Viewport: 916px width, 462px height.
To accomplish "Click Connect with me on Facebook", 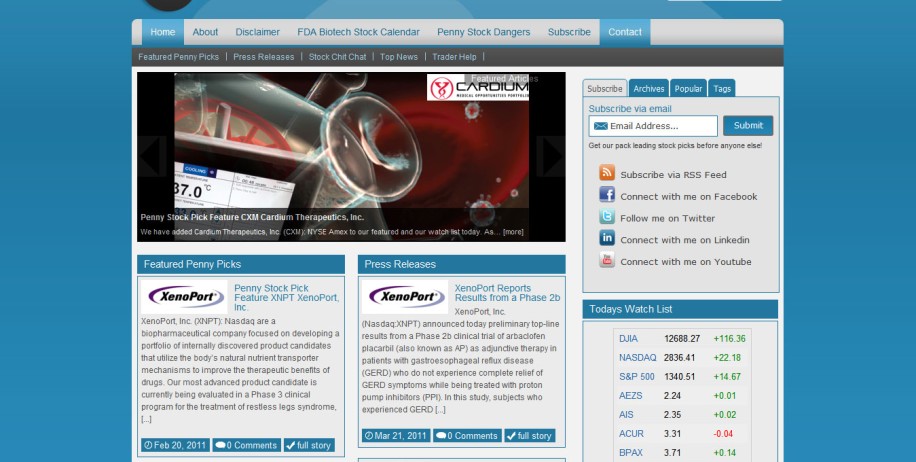I will pyautogui.click(x=689, y=197).
